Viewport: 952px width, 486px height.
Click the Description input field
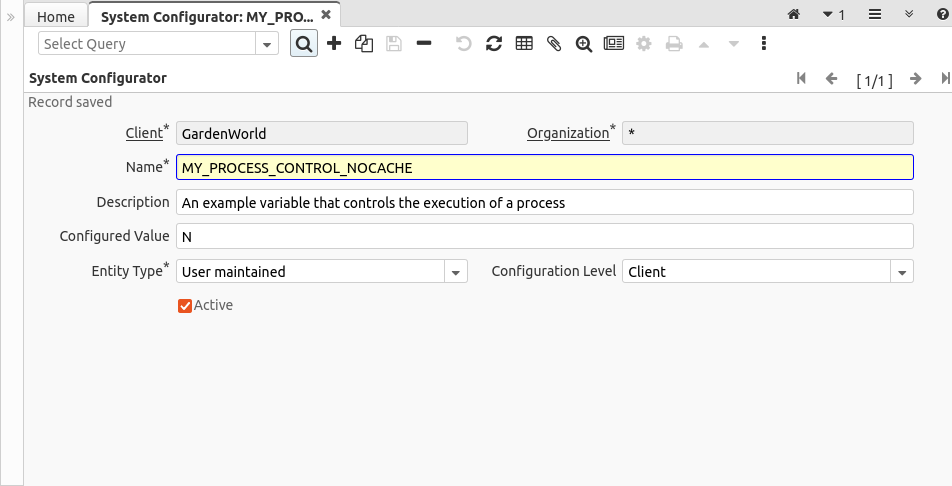(545, 202)
